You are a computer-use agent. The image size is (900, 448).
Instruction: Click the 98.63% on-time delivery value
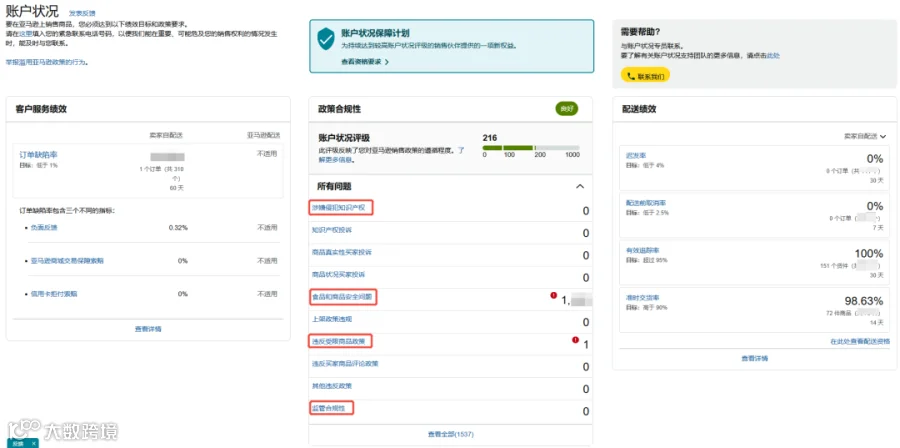pos(863,301)
